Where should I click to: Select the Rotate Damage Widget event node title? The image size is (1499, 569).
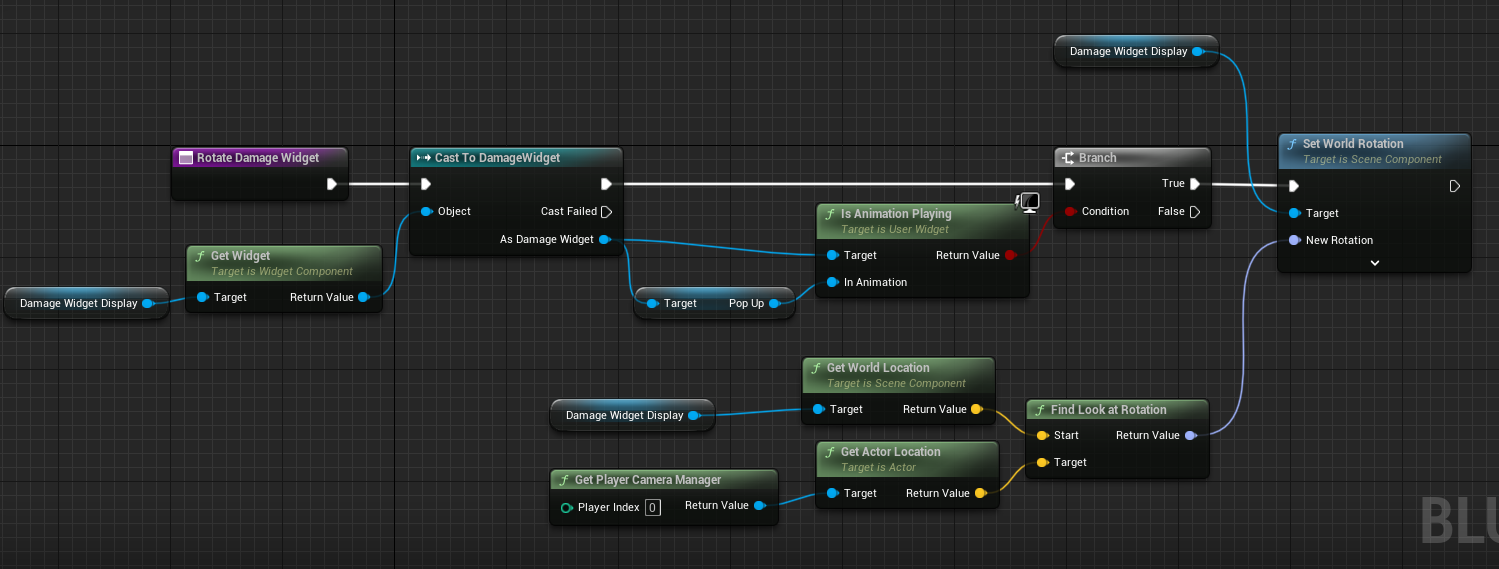(258, 158)
